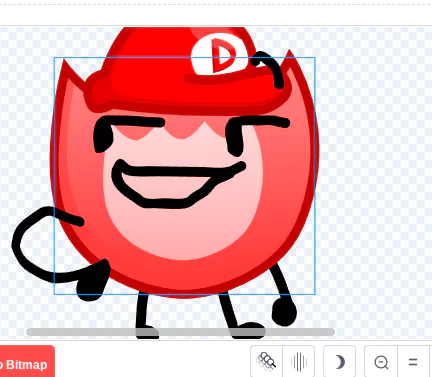Toggle the dark mode moon button
432x377 pixels.
[x=339, y=361]
